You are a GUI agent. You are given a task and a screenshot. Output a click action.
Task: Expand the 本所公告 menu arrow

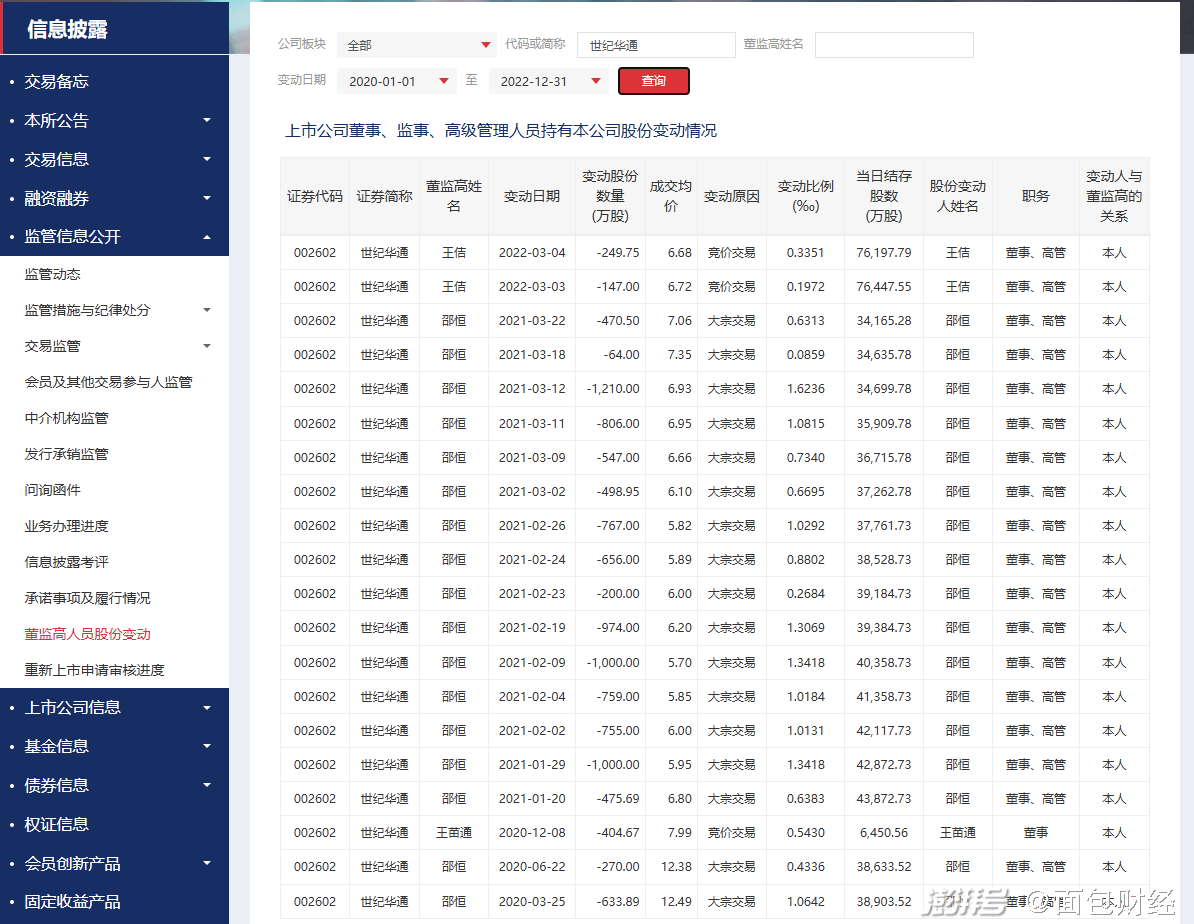tap(207, 121)
